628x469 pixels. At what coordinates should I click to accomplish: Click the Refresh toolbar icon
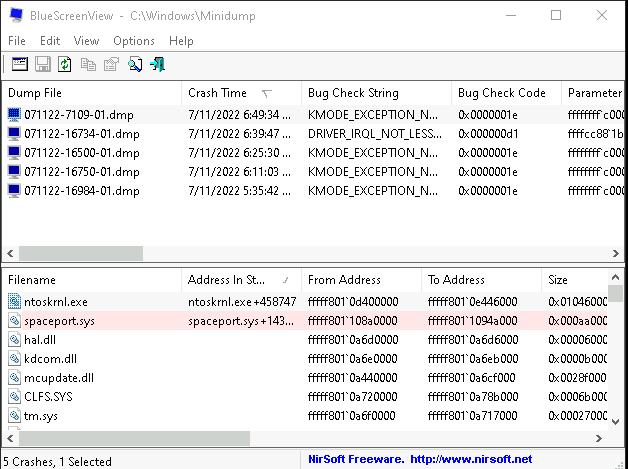click(65, 64)
